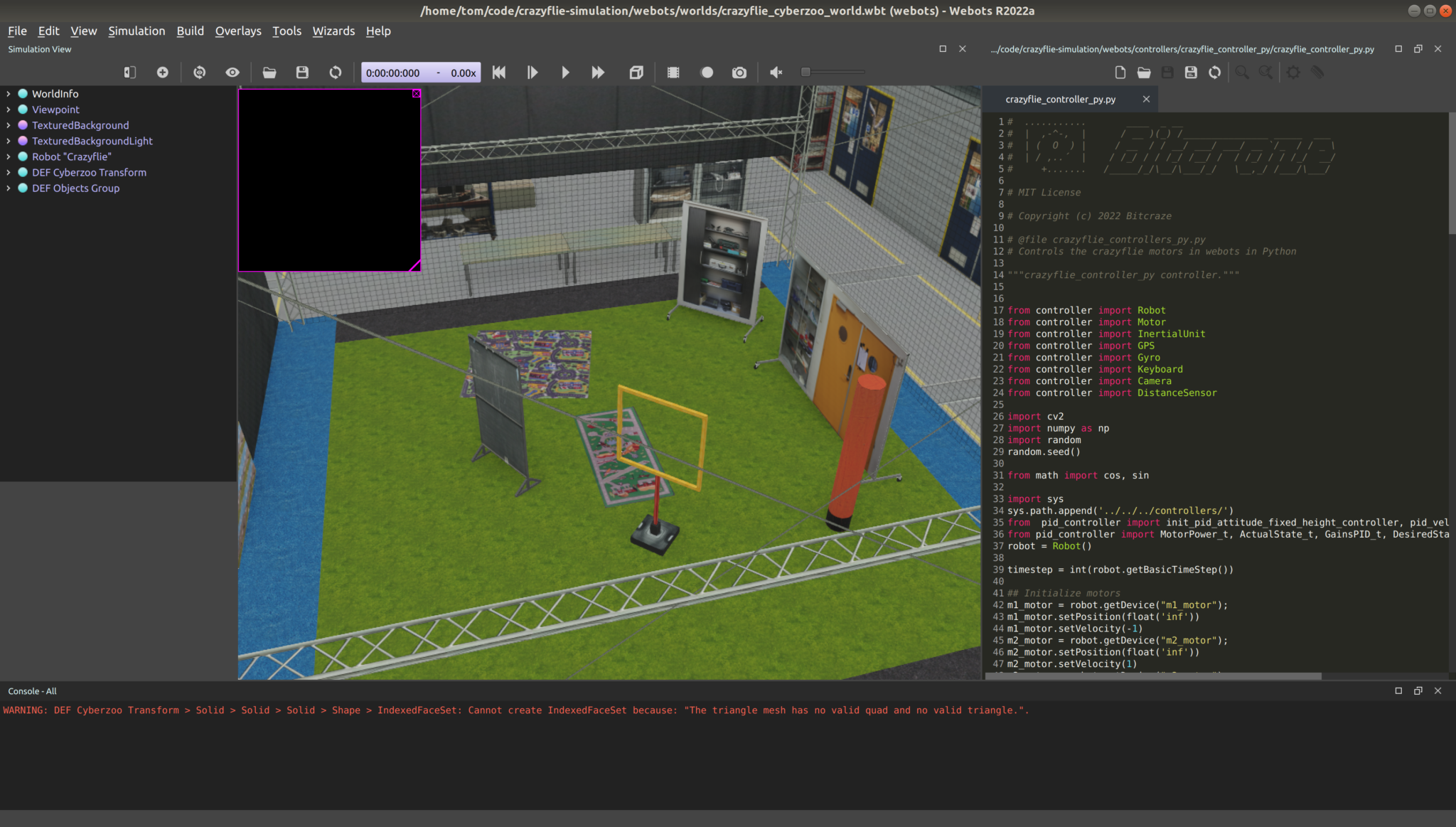Take a screenshot with the camera icon

[x=739, y=73]
